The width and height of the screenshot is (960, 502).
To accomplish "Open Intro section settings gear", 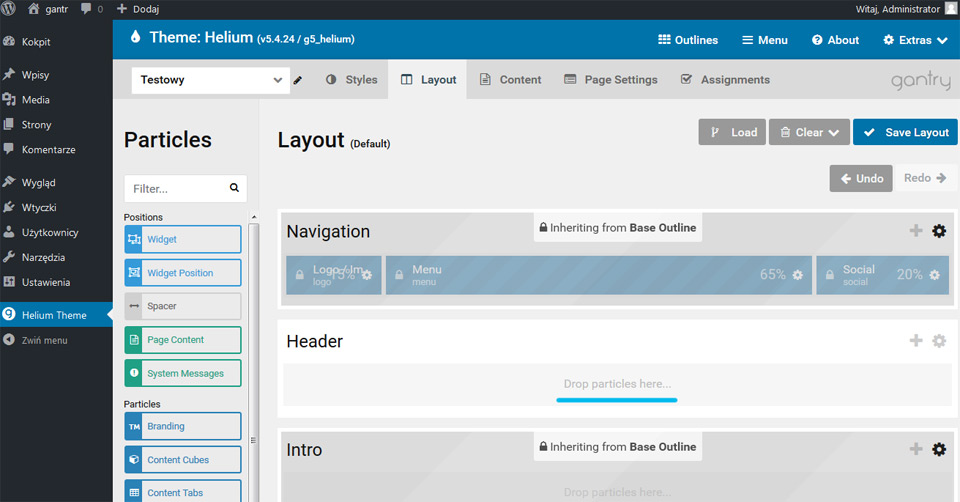I will coord(939,449).
